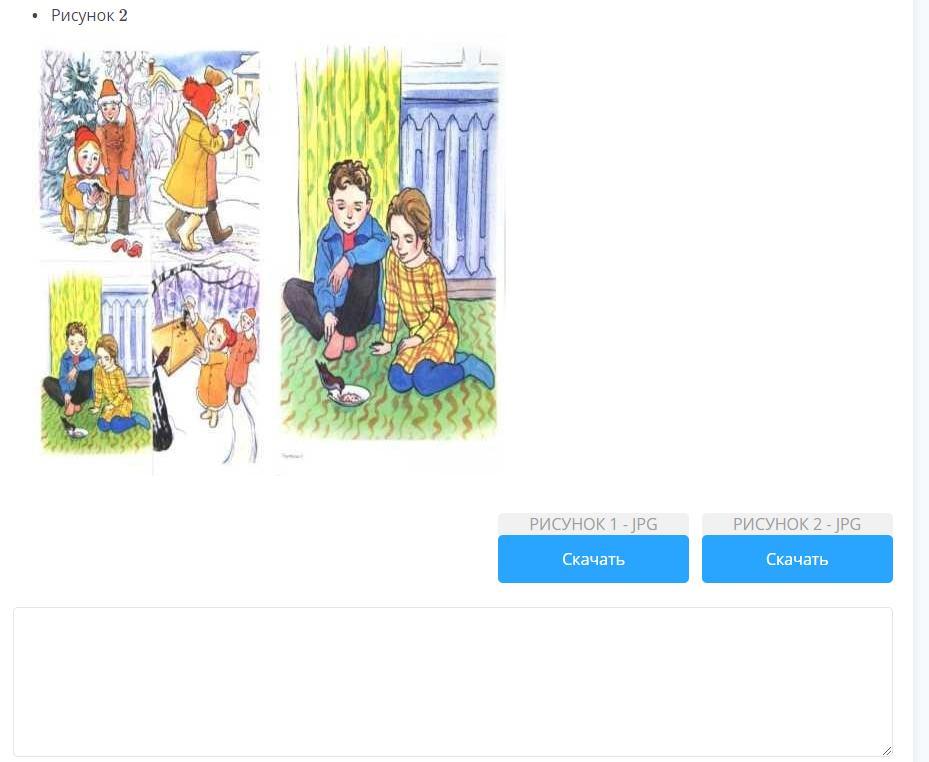Image resolution: width=929 pixels, height=762 pixels.
Task: Click inside the large empty answer text area
Action: [453, 681]
